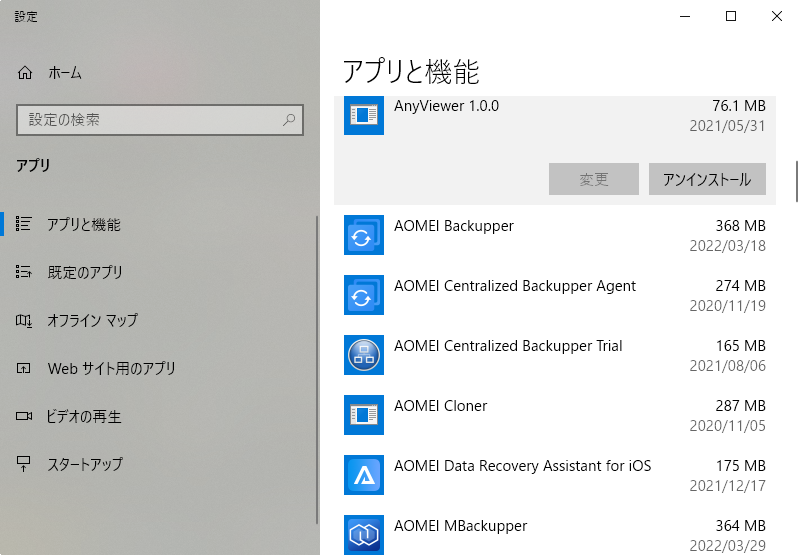Click the app list vertical scrollbar
This screenshot has height=555, width=800.
[796, 182]
